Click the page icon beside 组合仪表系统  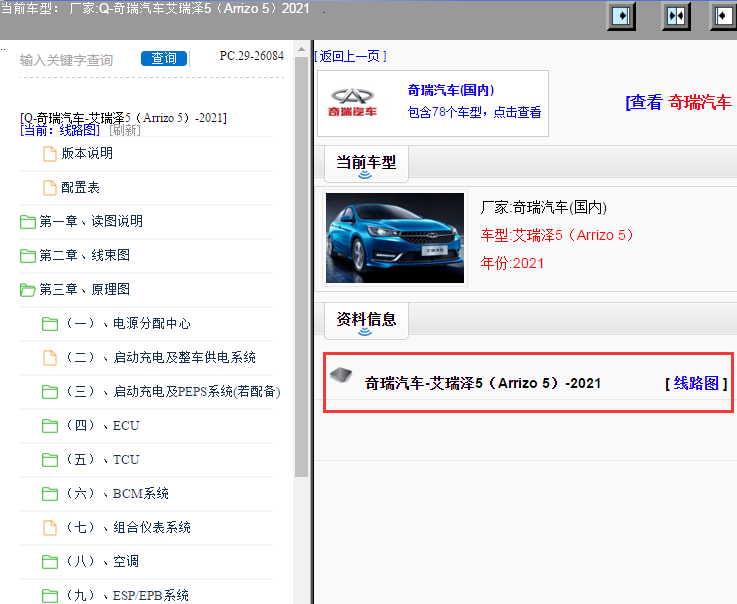coord(50,528)
